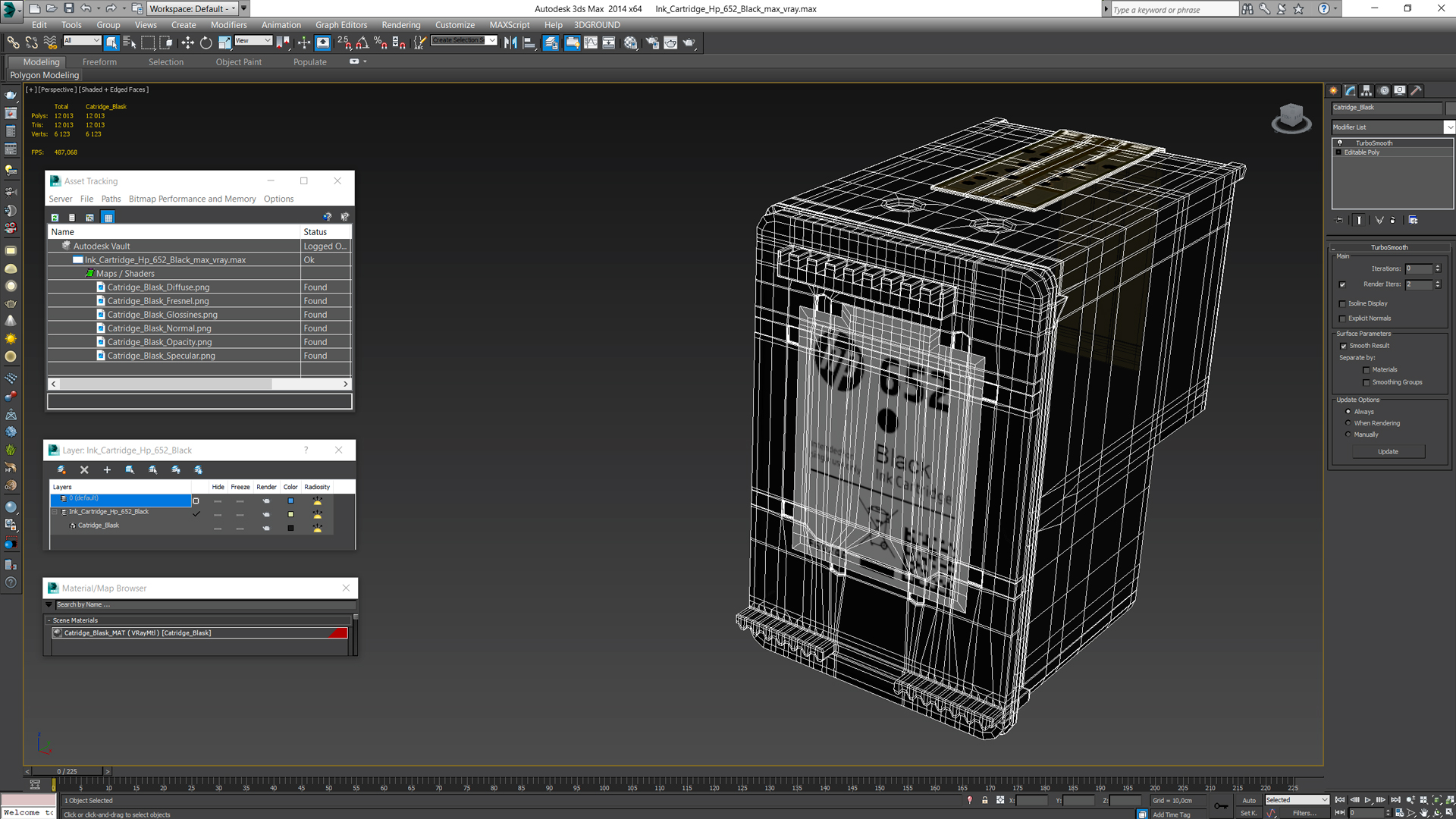Switch to the Utilities command panel
The image size is (1456, 819).
[1417, 90]
